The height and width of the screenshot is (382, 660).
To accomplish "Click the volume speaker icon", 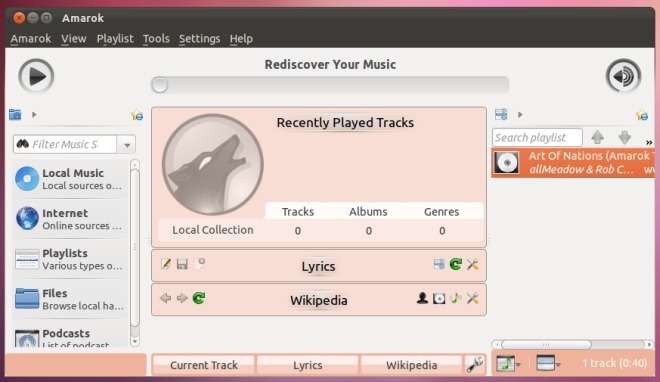I will click(x=623, y=76).
